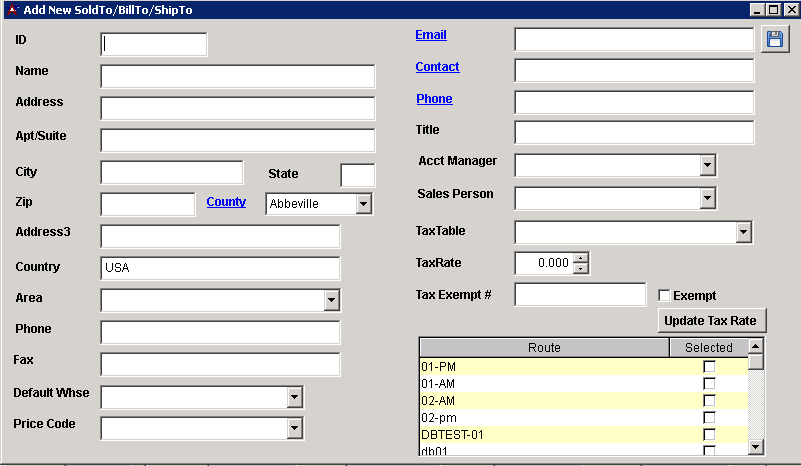Select the 01-PM route checkbox

[709, 367]
